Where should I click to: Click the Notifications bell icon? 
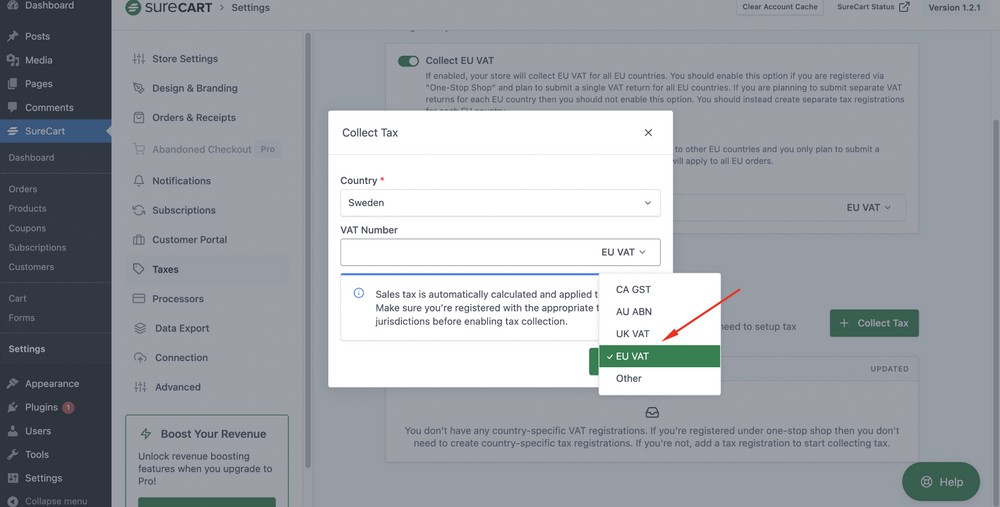(x=139, y=181)
